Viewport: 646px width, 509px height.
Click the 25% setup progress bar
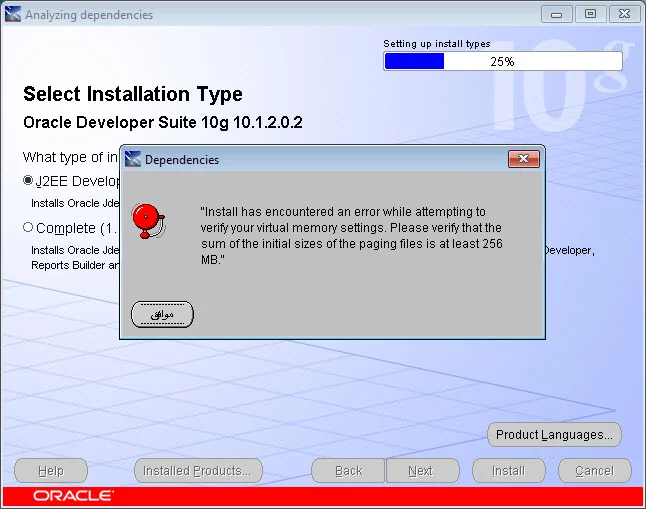coord(502,61)
